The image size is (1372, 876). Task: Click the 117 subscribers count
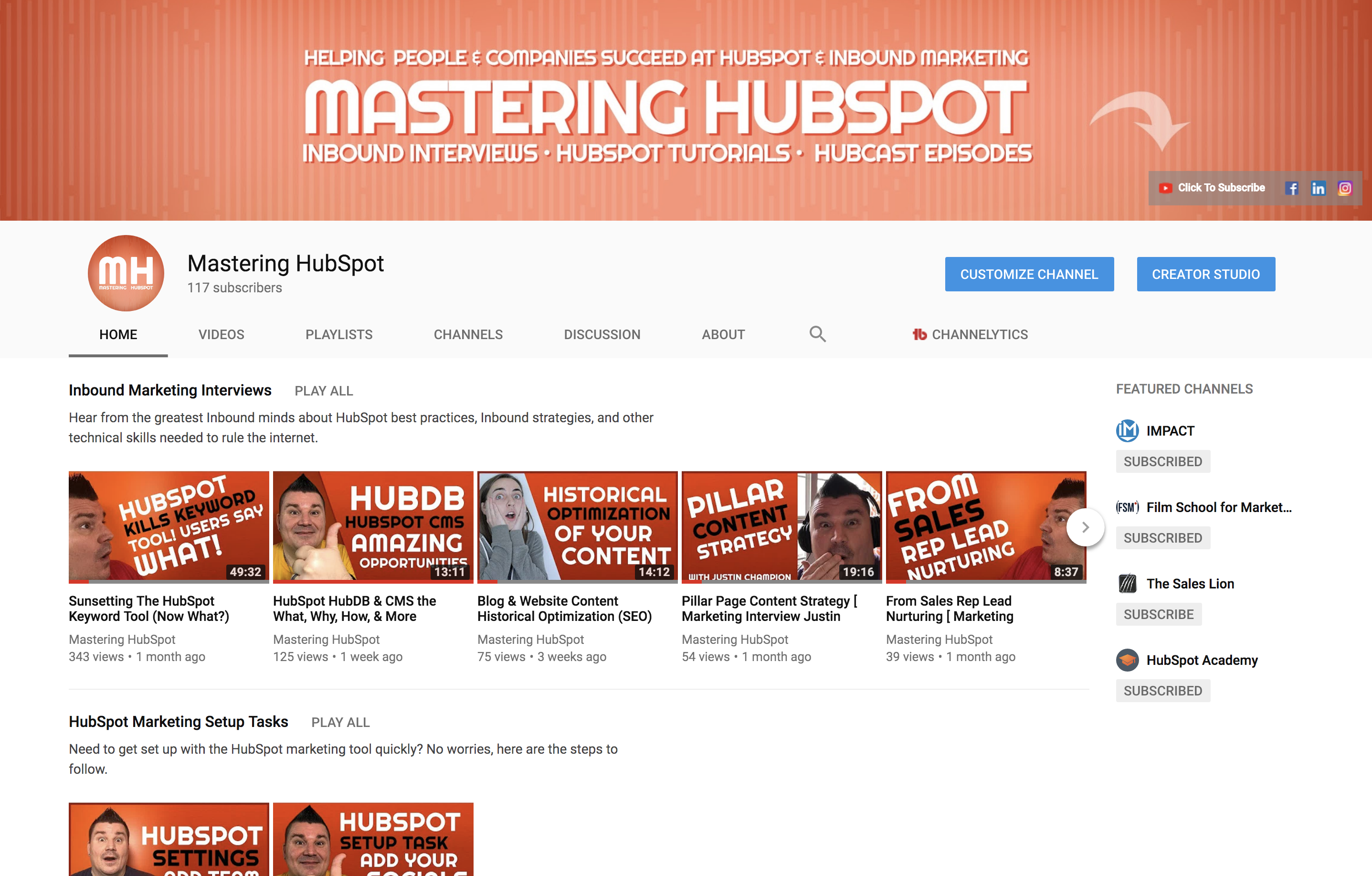point(235,288)
